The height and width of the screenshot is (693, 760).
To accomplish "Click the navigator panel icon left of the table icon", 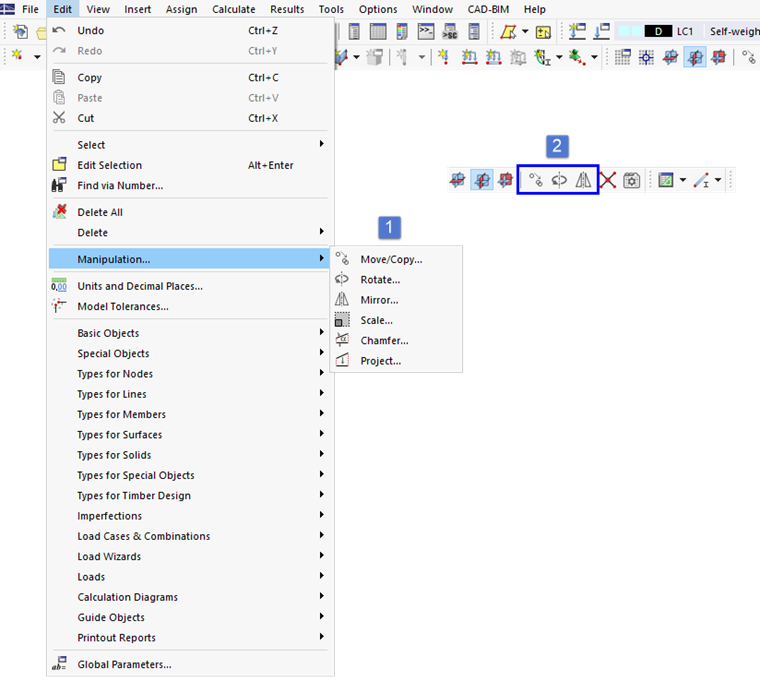I will tap(354, 32).
